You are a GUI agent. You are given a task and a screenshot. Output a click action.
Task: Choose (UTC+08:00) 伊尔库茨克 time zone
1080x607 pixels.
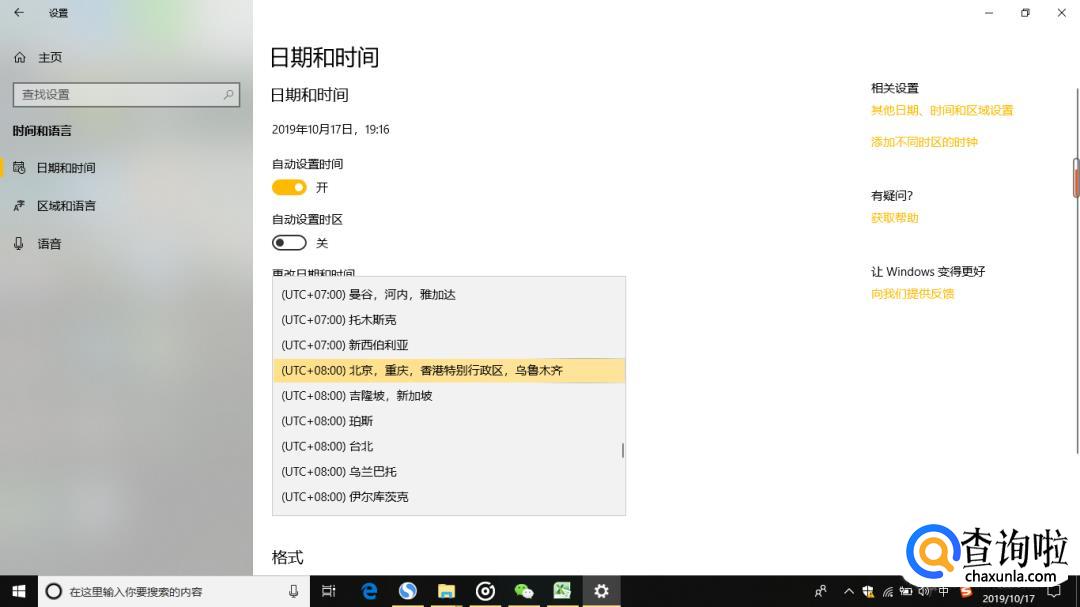pos(449,497)
